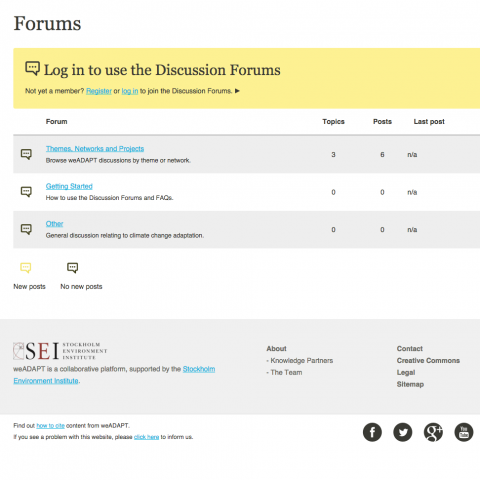The width and height of the screenshot is (480, 480).
Task: Follow the log in link
Action: pyautogui.click(x=130, y=91)
